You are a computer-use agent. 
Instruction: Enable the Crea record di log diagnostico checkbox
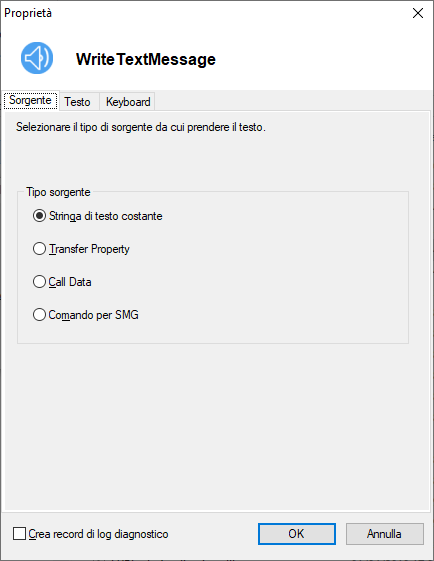pos(19,533)
